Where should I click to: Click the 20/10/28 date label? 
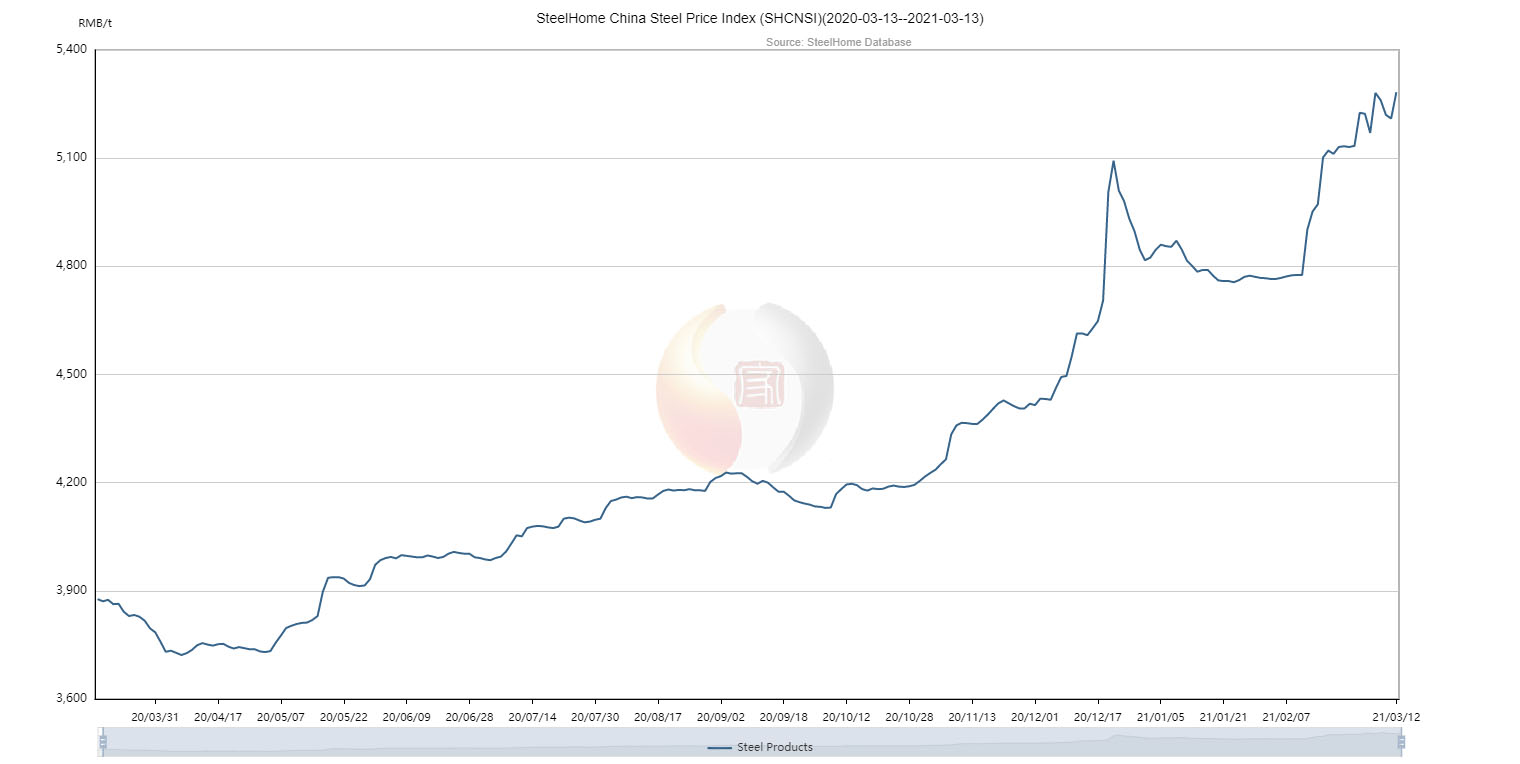909,717
